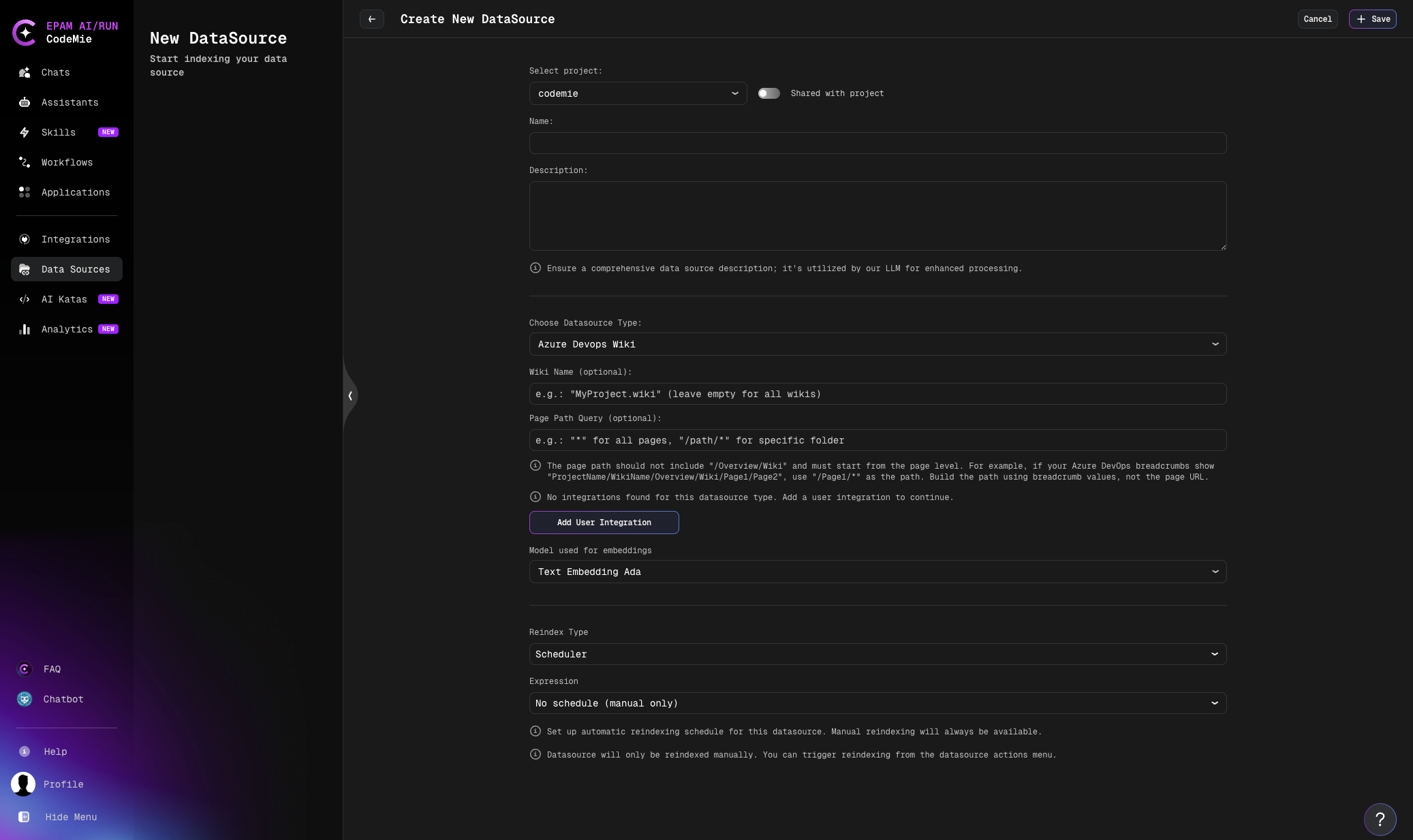Open the schedule Expression dropdown

pos(878,703)
